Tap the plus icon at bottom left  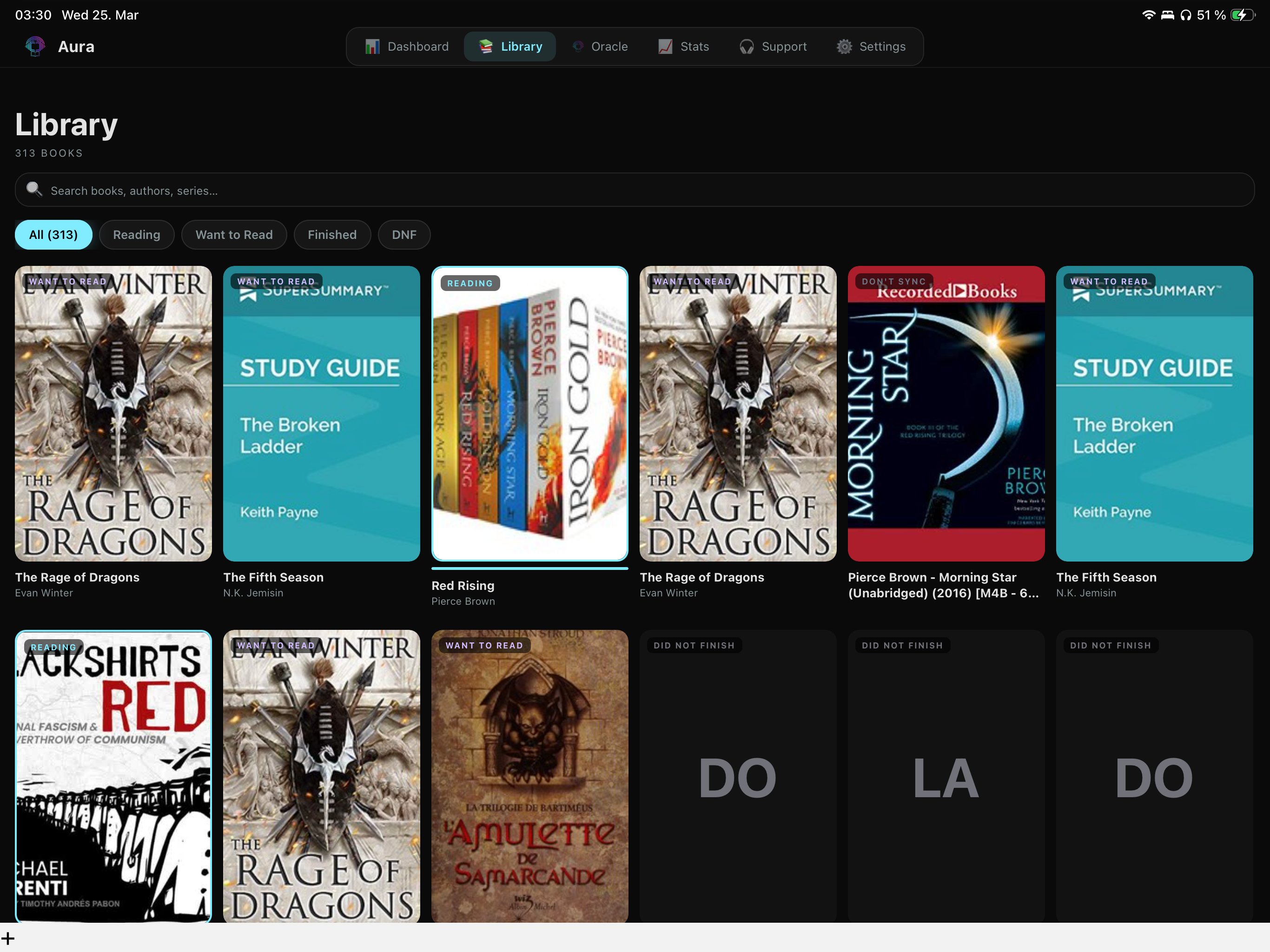8,939
